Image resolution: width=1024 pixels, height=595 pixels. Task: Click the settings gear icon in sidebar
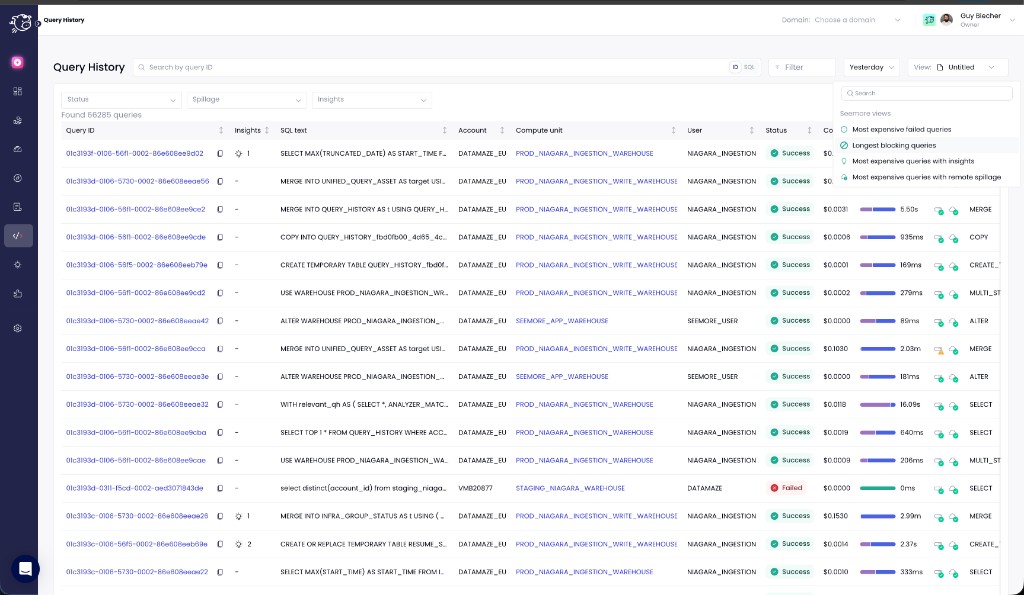17,328
